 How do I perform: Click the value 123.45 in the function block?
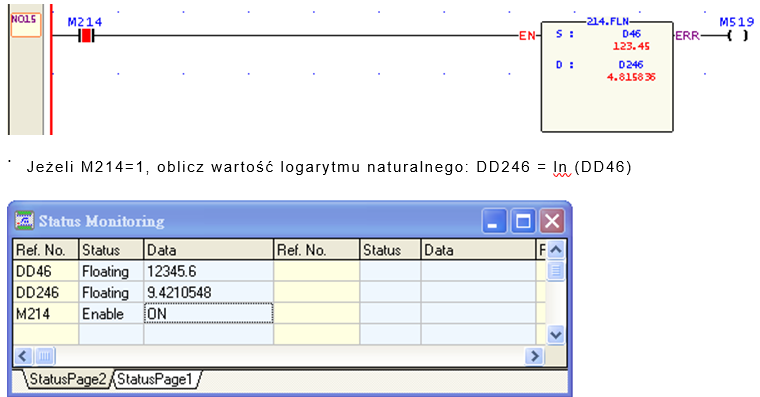(x=631, y=47)
